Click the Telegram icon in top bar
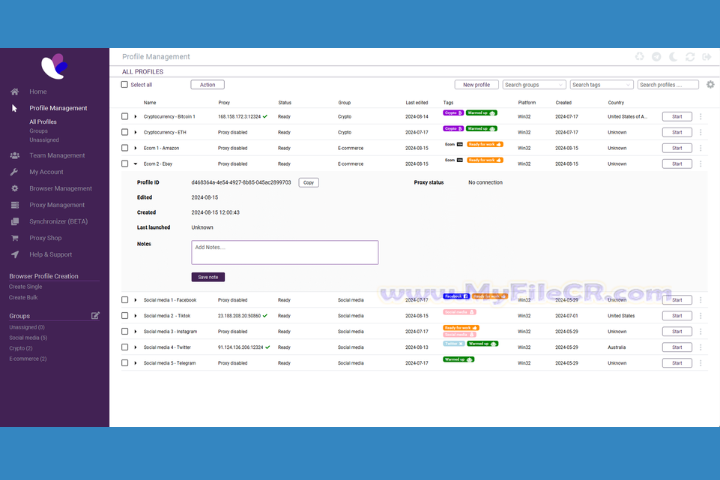This screenshot has width=720, height=480. [656, 56]
